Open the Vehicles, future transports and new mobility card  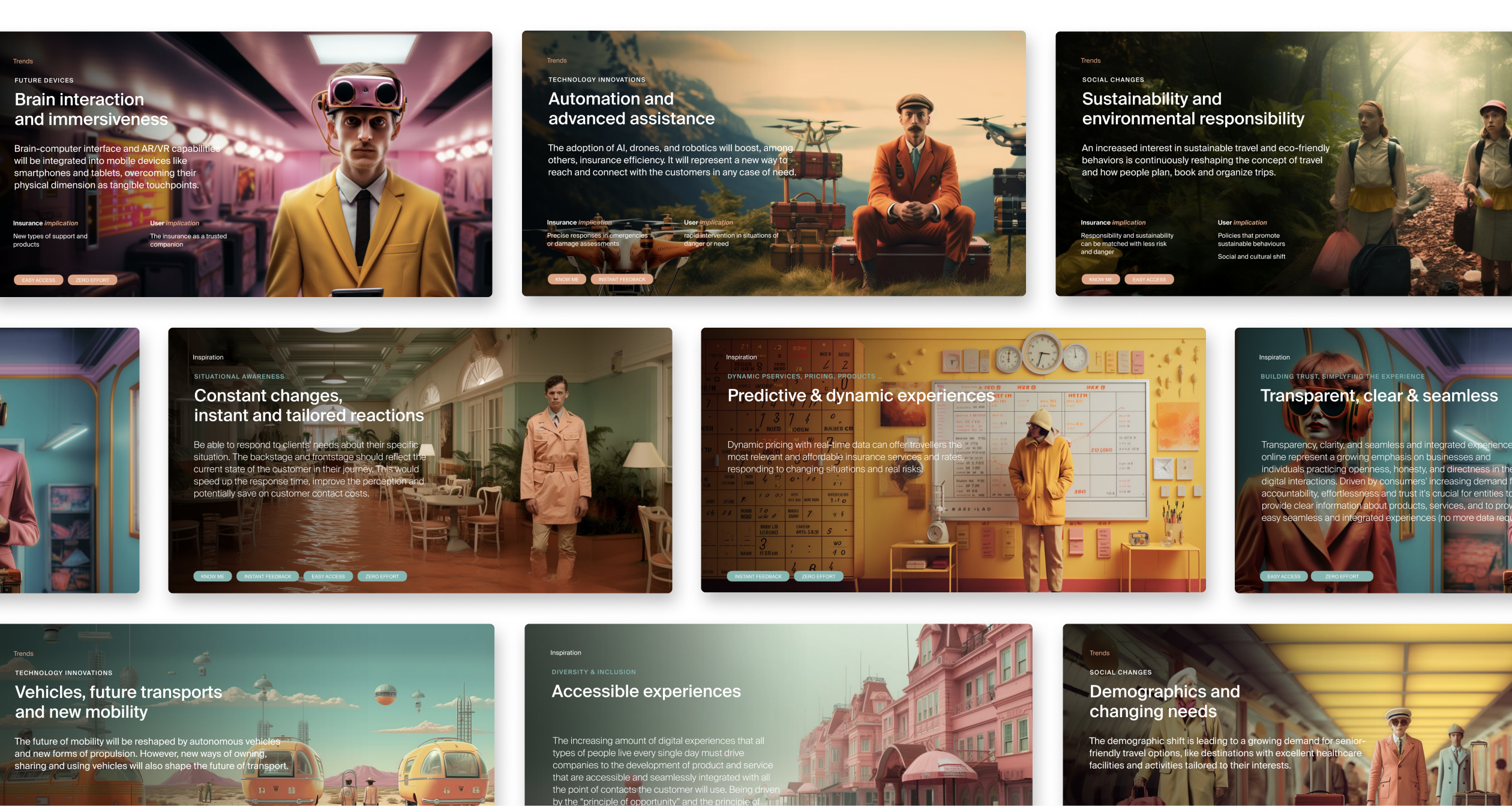click(x=118, y=702)
